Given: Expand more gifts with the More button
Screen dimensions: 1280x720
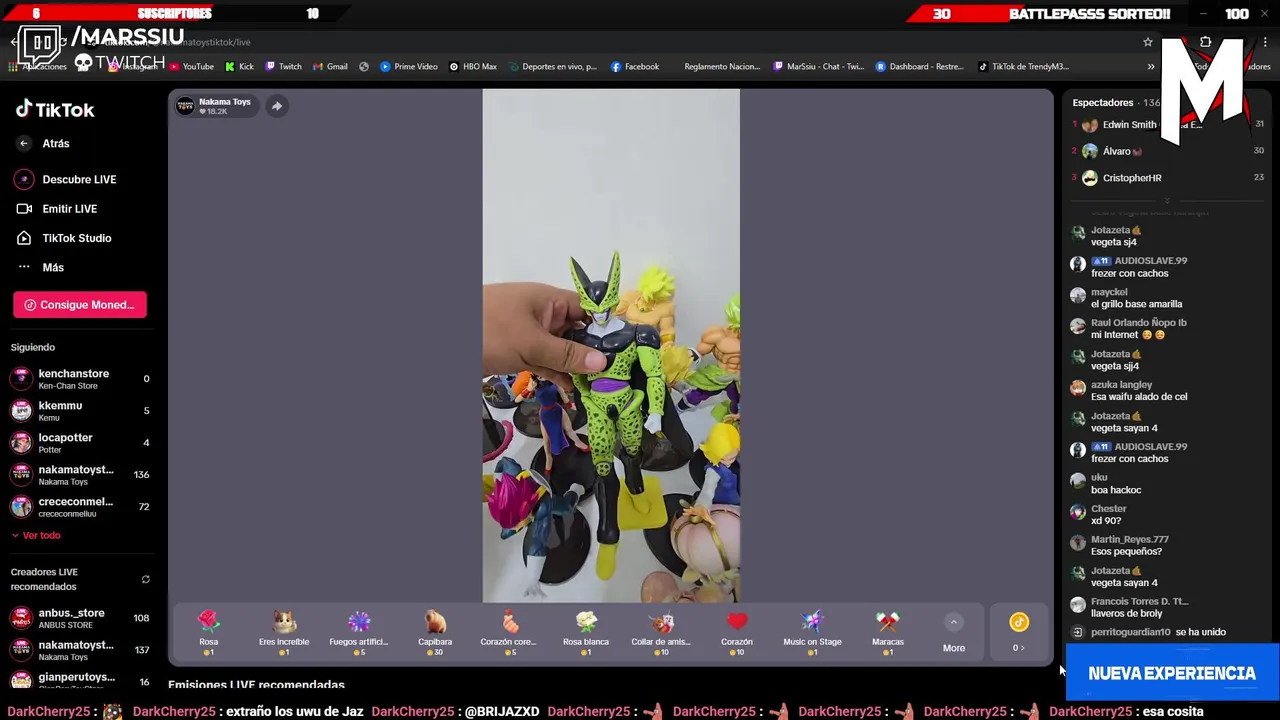Looking at the screenshot, I should point(954,634).
